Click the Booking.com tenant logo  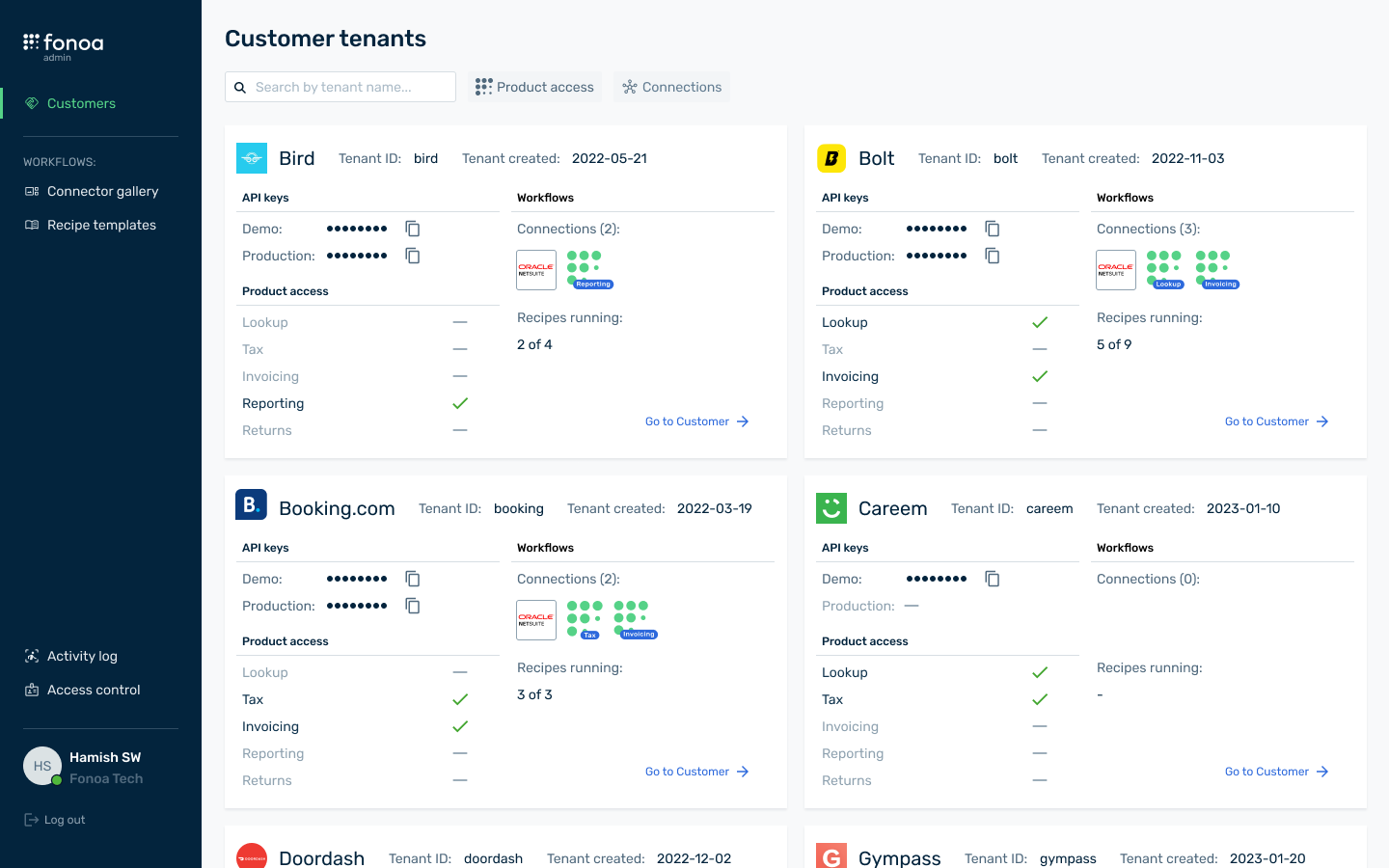coord(251,504)
